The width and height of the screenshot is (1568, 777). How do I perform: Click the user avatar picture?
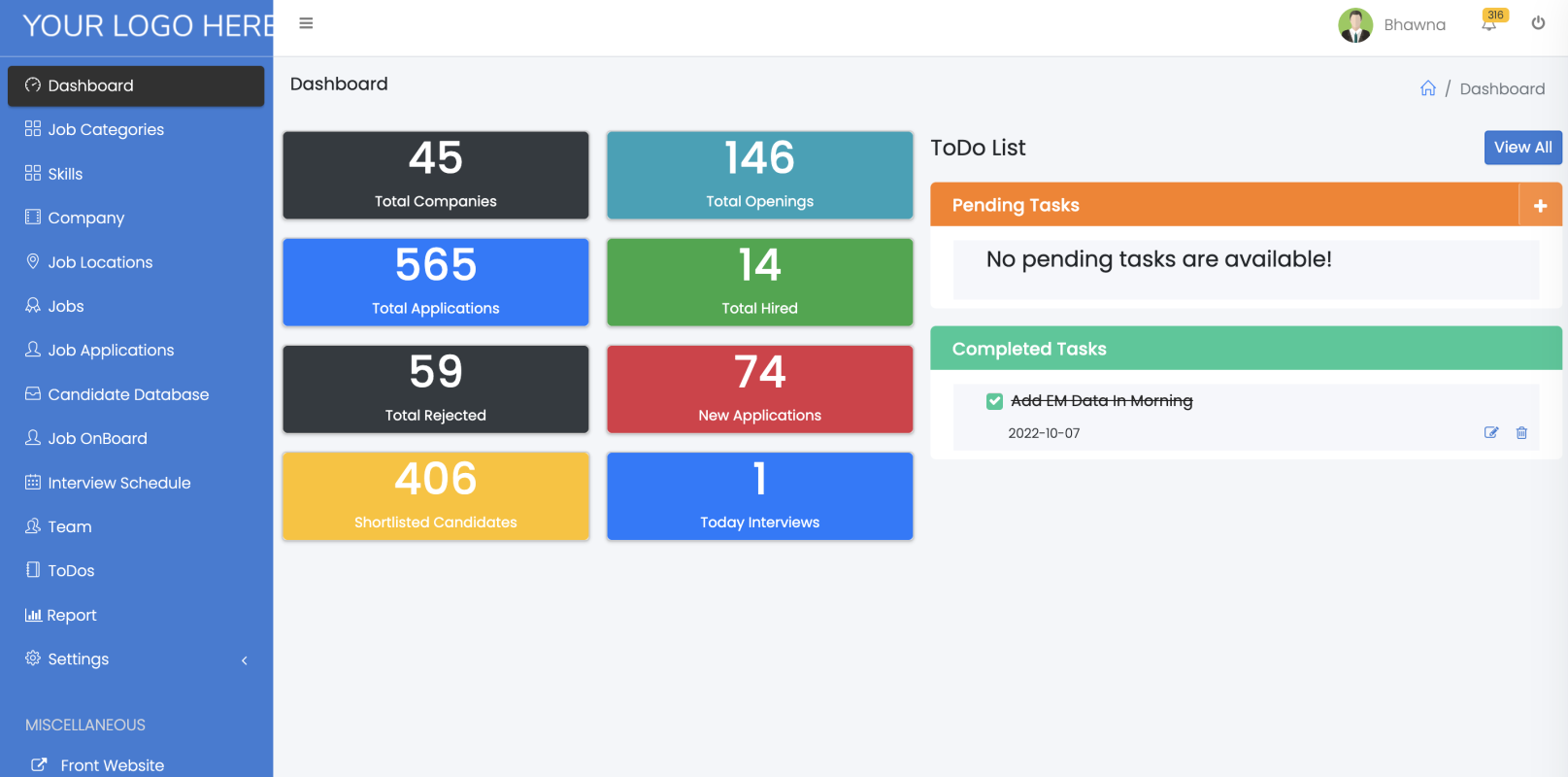[x=1355, y=25]
